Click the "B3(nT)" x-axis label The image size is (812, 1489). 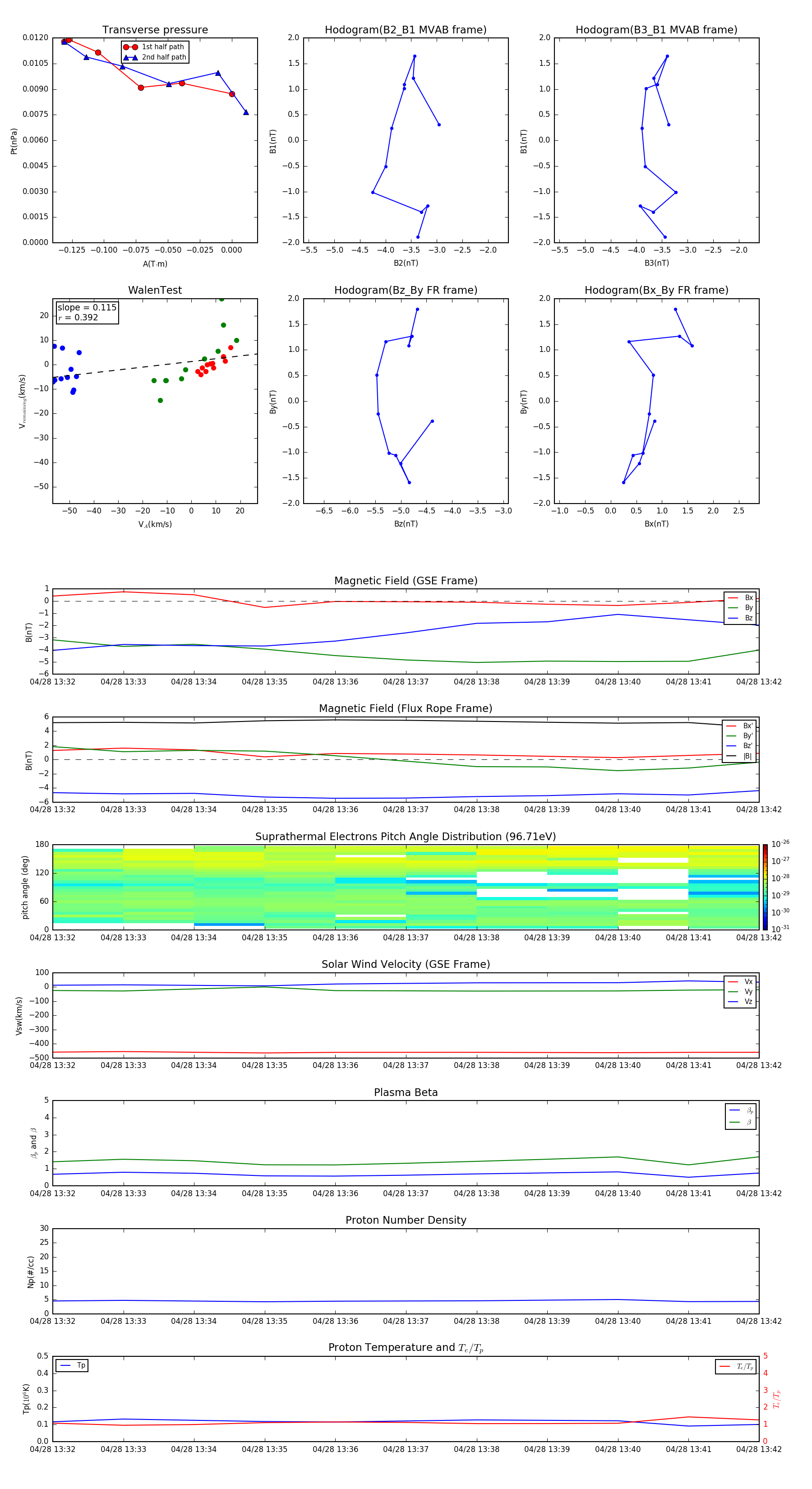656,263
